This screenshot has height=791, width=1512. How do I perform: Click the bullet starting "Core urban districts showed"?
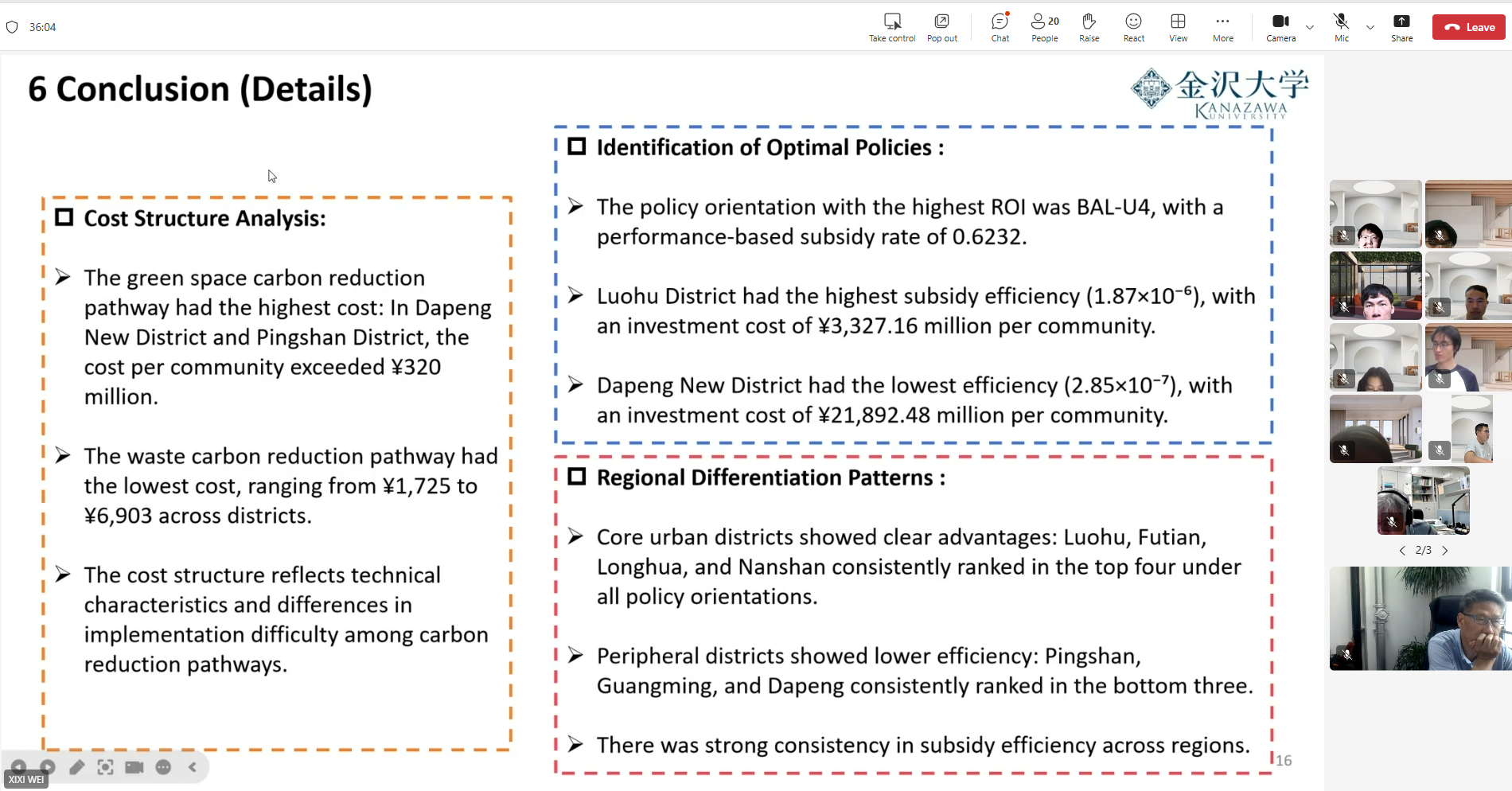coord(919,567)
